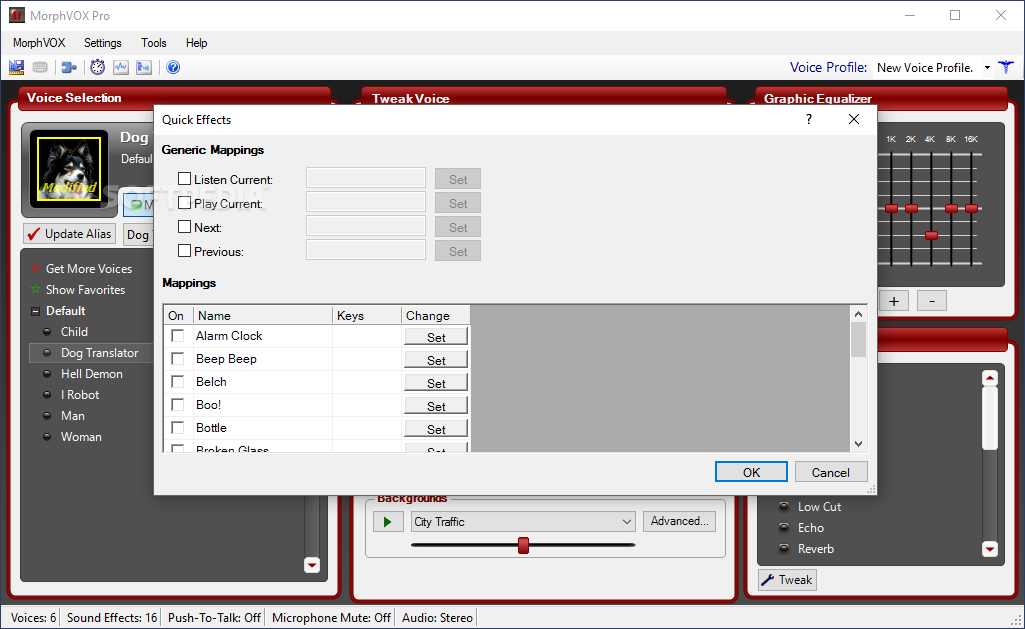Tick the Next mapping checkbox
Viewport: 1025px width, 629px height.
184,227
